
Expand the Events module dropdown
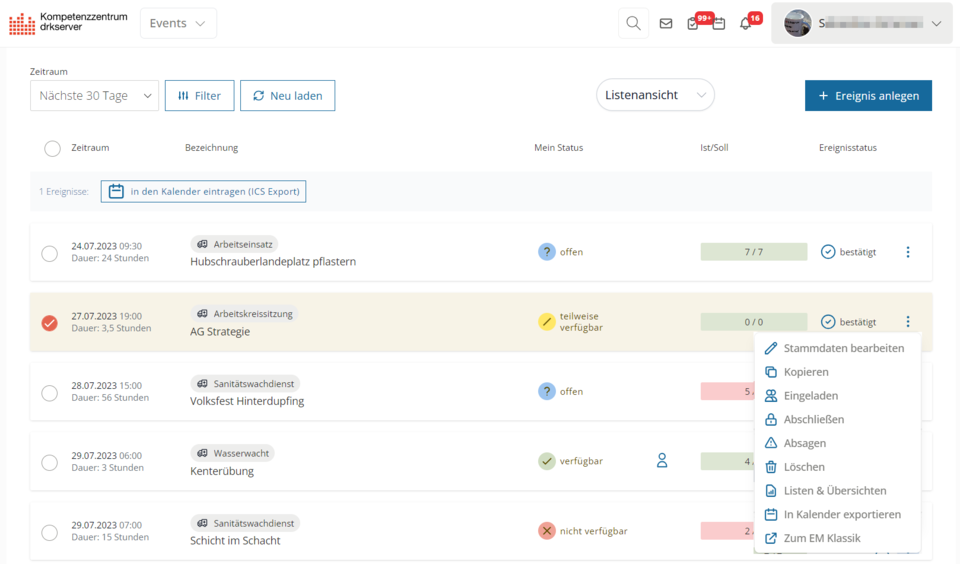[178, 23]
